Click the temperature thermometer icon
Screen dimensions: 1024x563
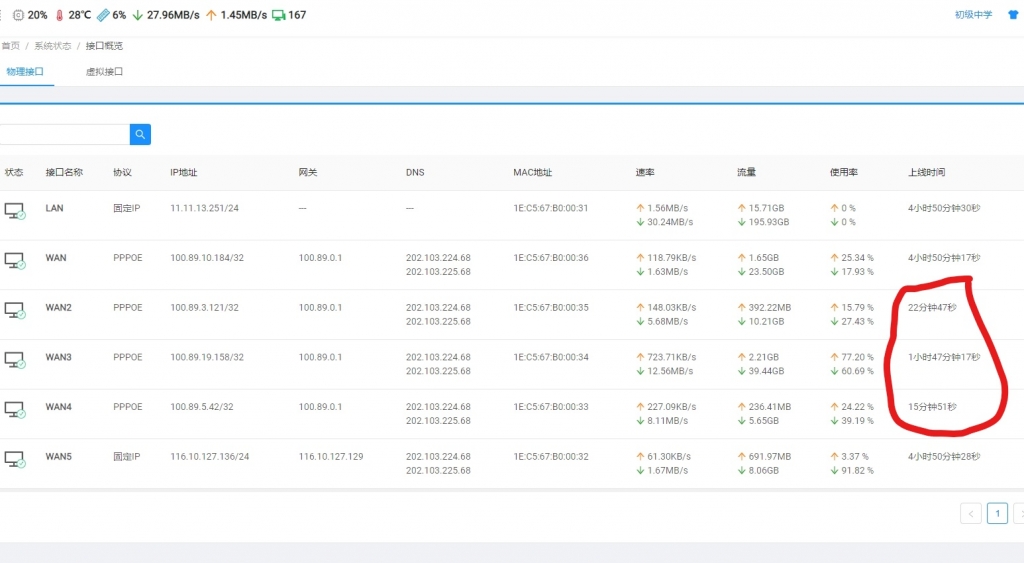click(59, 15)
